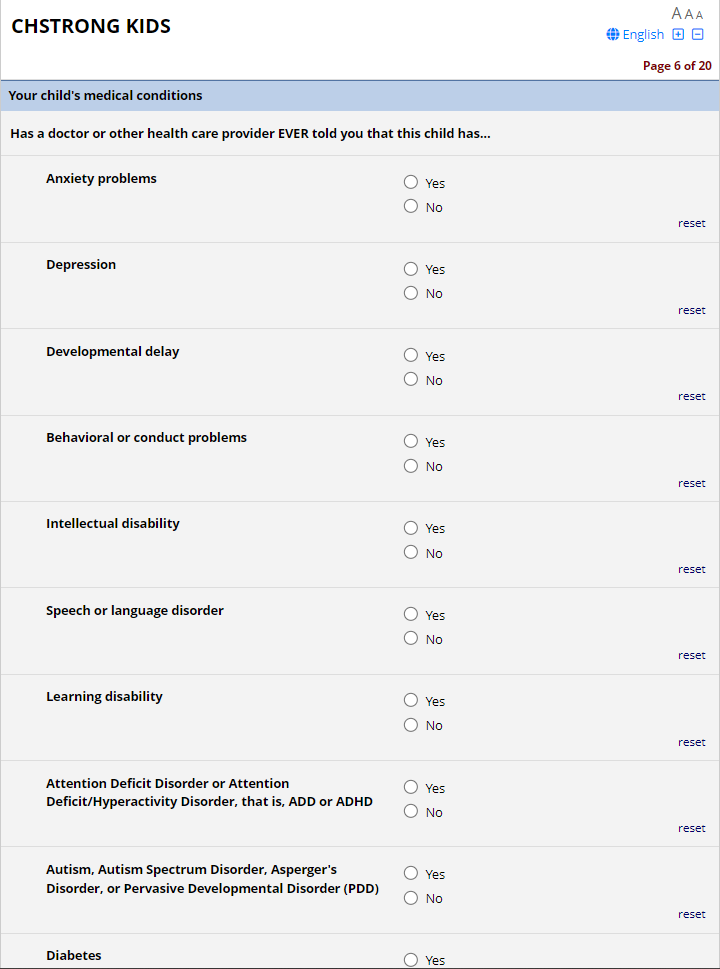Select No for Depression
The width and height of the screenshot is (720, 969).
(x=411, y=293)
